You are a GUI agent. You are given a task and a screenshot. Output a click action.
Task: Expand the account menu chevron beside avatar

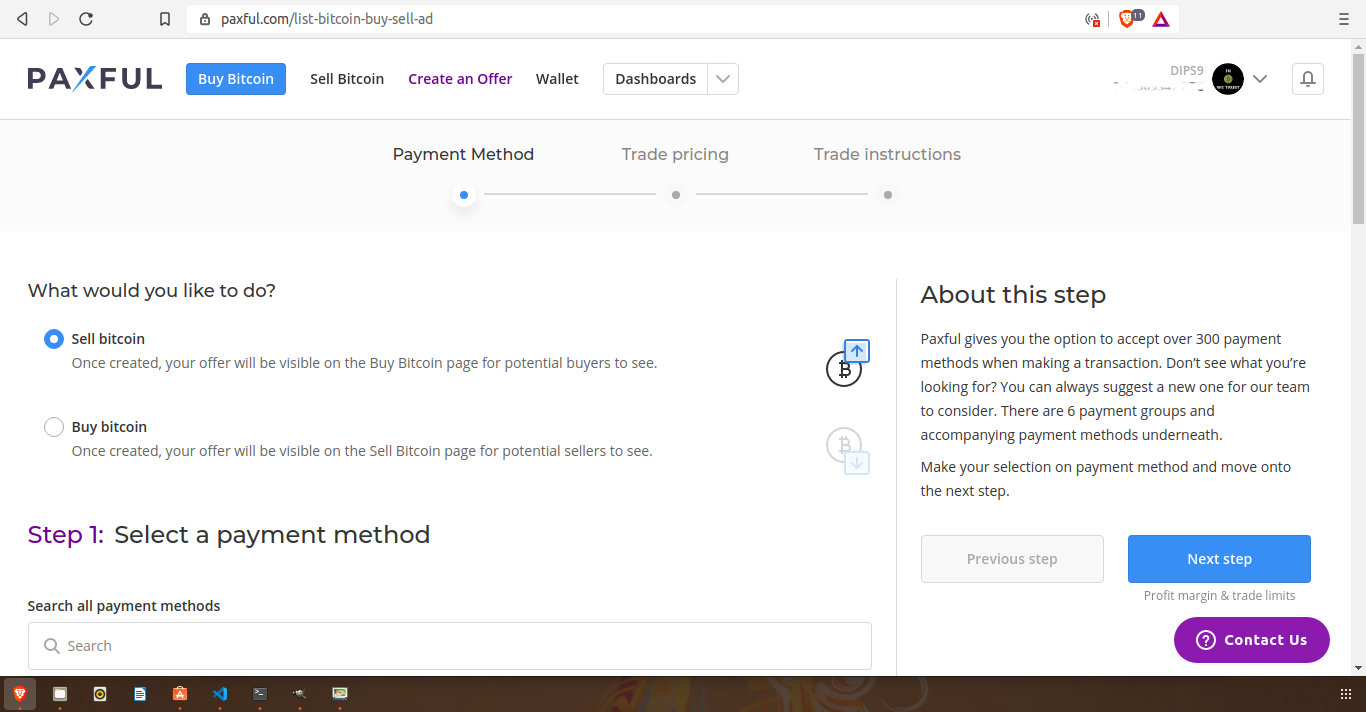1260,79
